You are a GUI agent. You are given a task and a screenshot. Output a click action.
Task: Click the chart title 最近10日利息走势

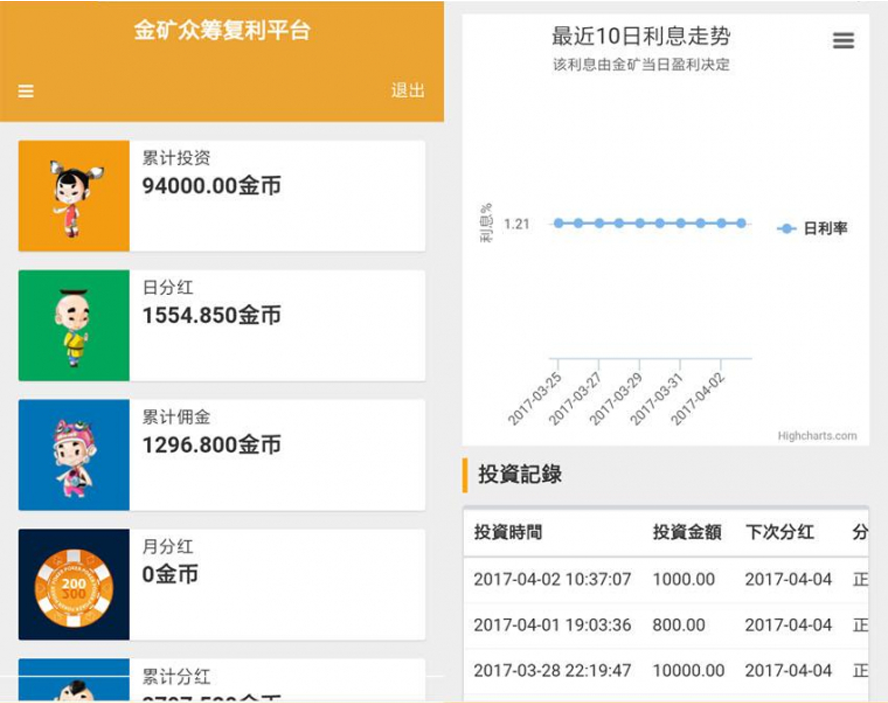[x=641, y=36]
